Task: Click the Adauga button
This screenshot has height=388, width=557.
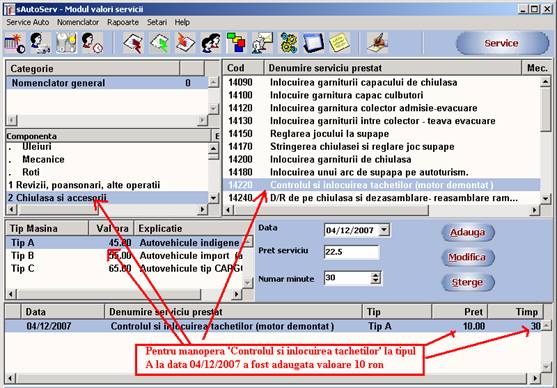Action: click(x=467, y=232)
